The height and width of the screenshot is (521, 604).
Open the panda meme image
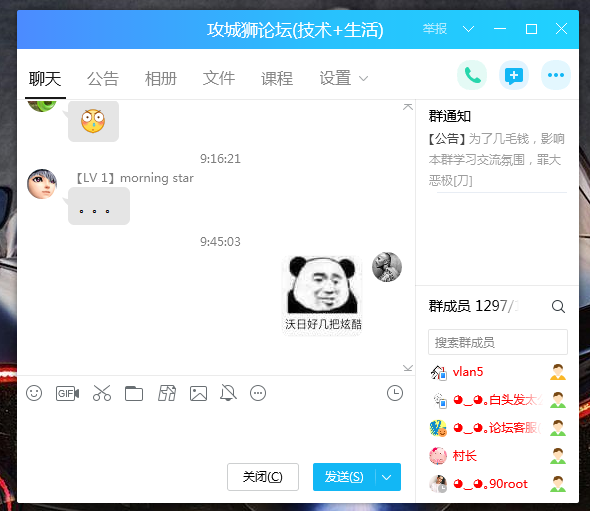tap(323, 295)
